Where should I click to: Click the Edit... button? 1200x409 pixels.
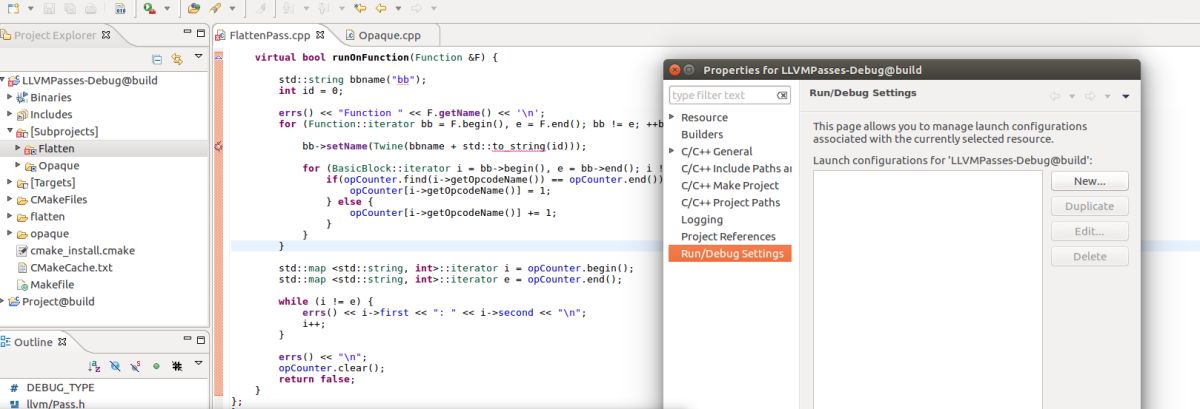[x=1089, y=231]
